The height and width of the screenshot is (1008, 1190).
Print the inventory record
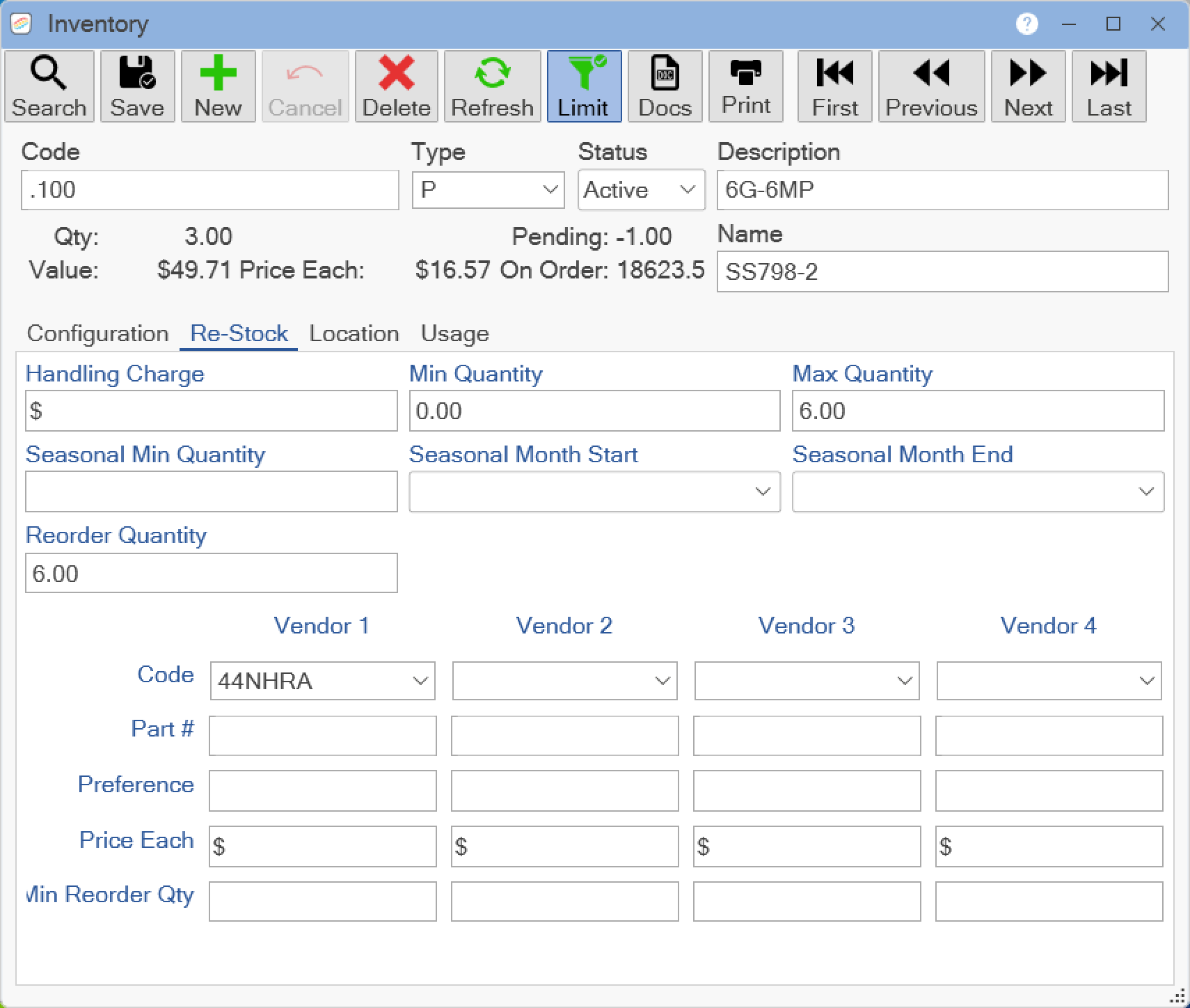(x=746, y=86)
